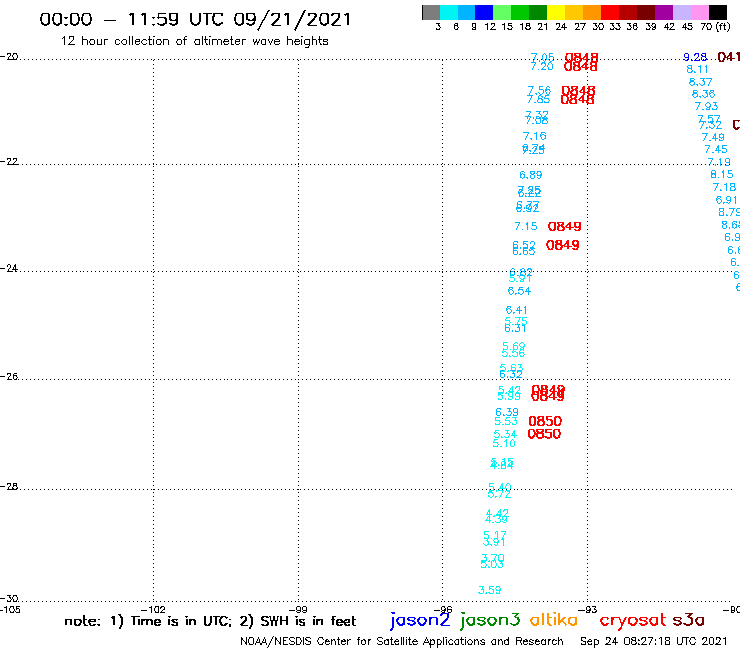Click longitude axis label '-93'
Viewport: 740px width, 650px height.
[588, 609]
